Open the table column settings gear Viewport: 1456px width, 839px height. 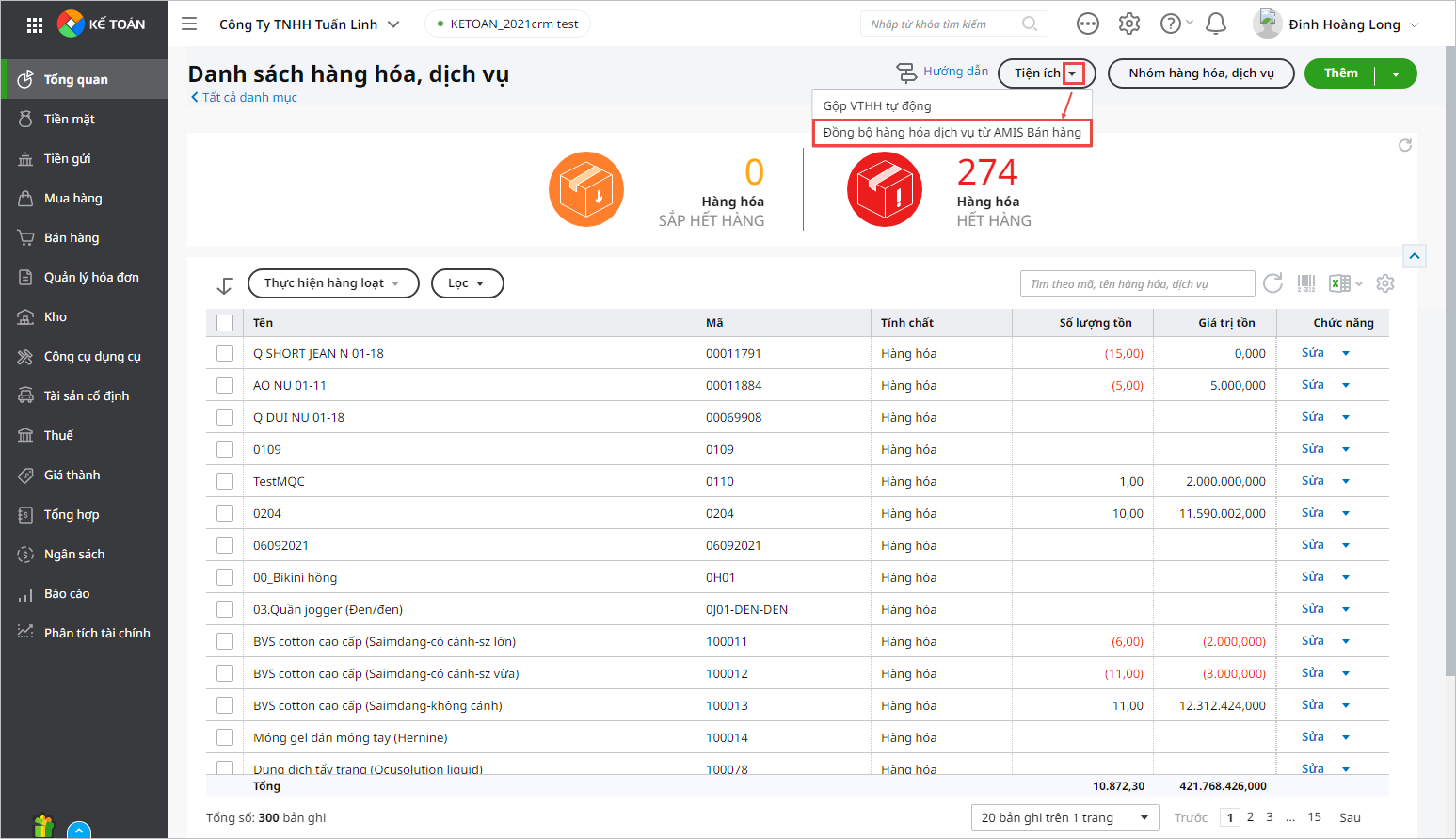coord(1384,283)
